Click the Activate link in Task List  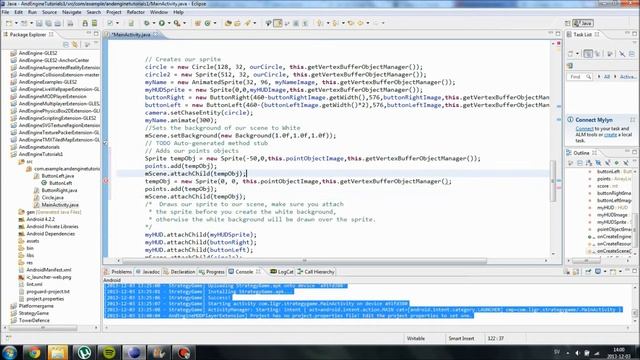628,77
